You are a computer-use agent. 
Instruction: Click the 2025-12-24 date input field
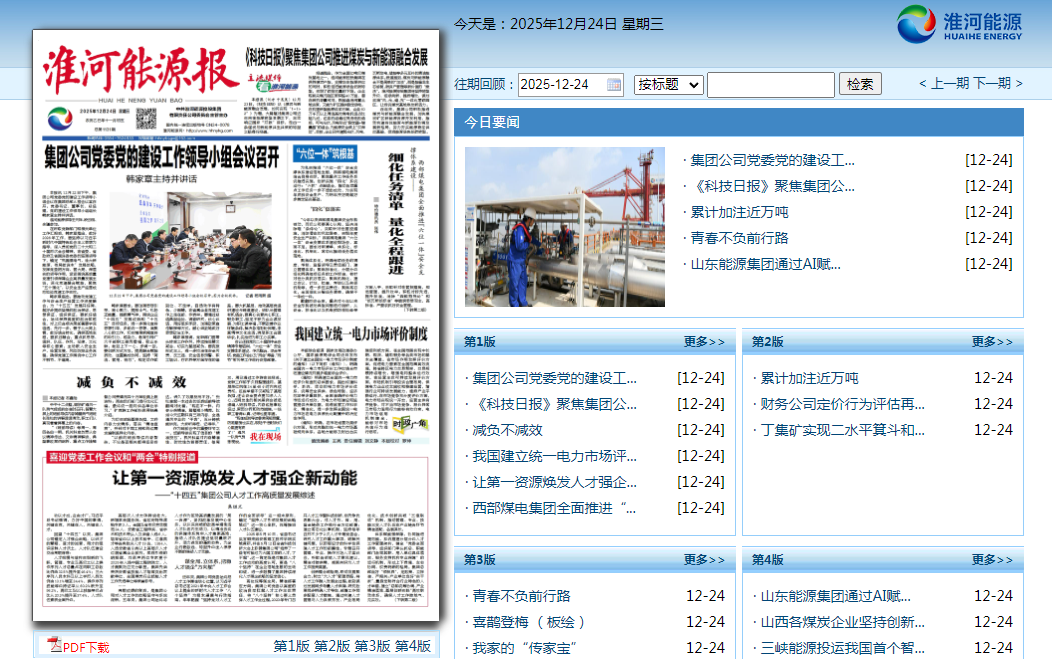[x=560, y=85]
